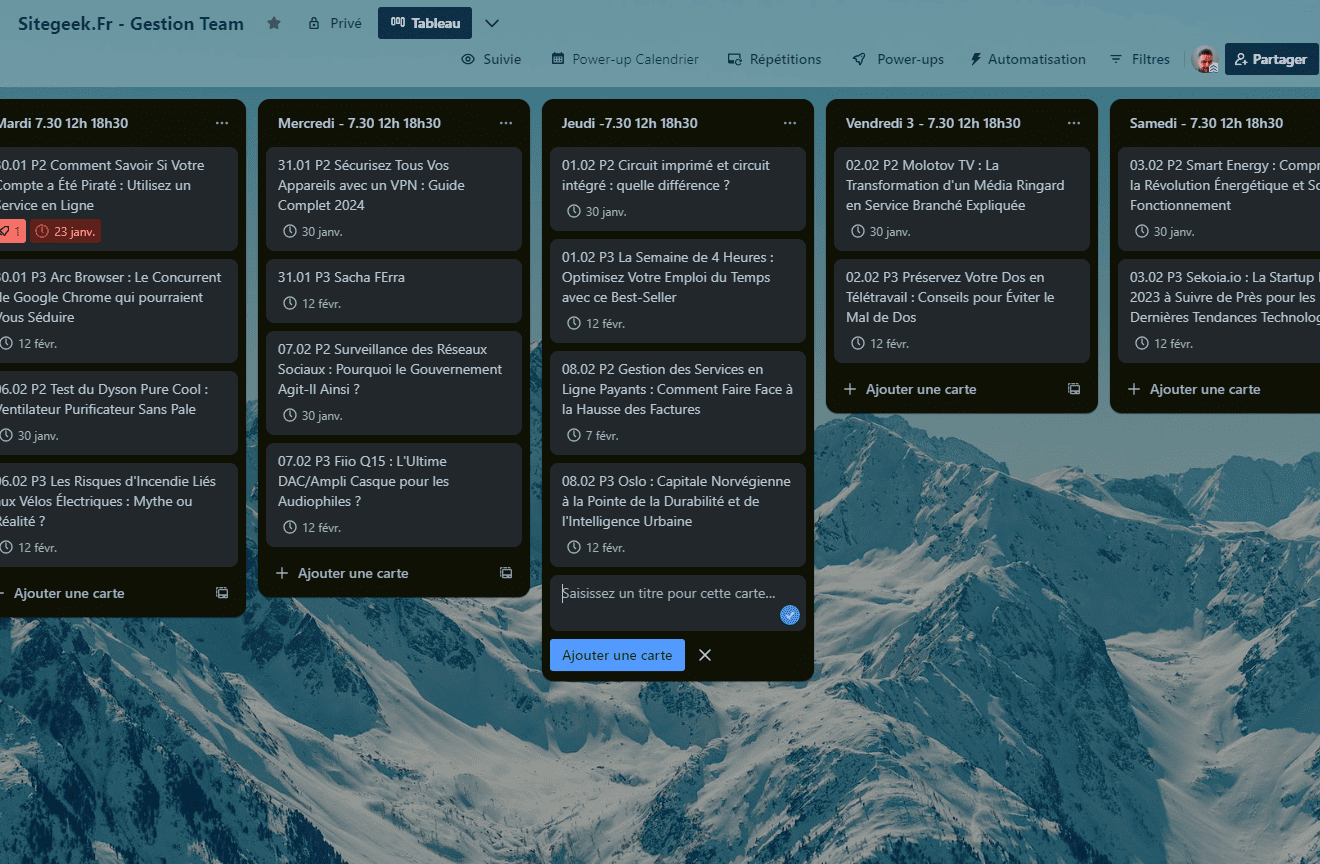Open Power-ups rocket menu
Screen dimensions: 1320x864
[898, 59]
